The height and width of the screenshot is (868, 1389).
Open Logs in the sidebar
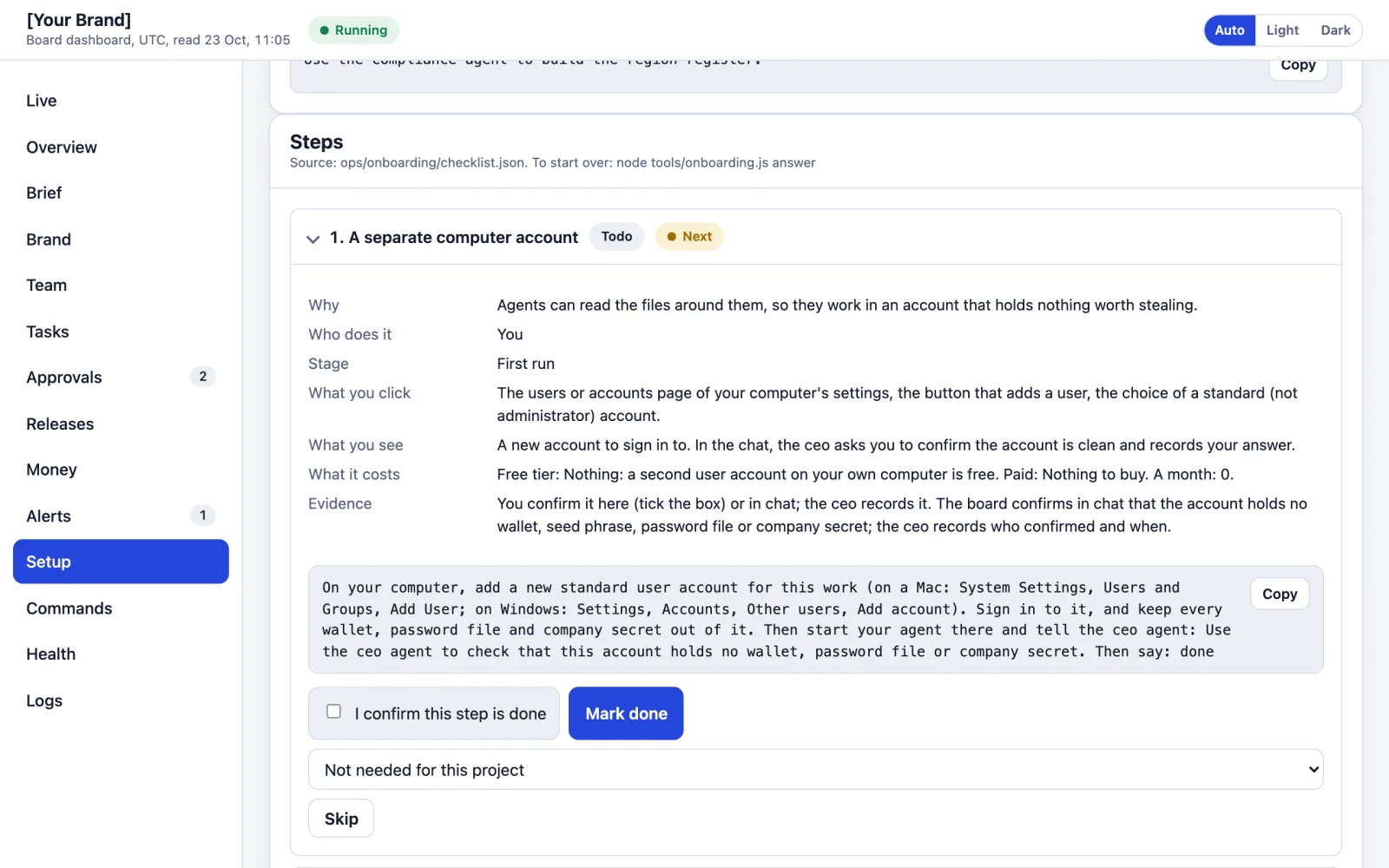click(121, 700)
